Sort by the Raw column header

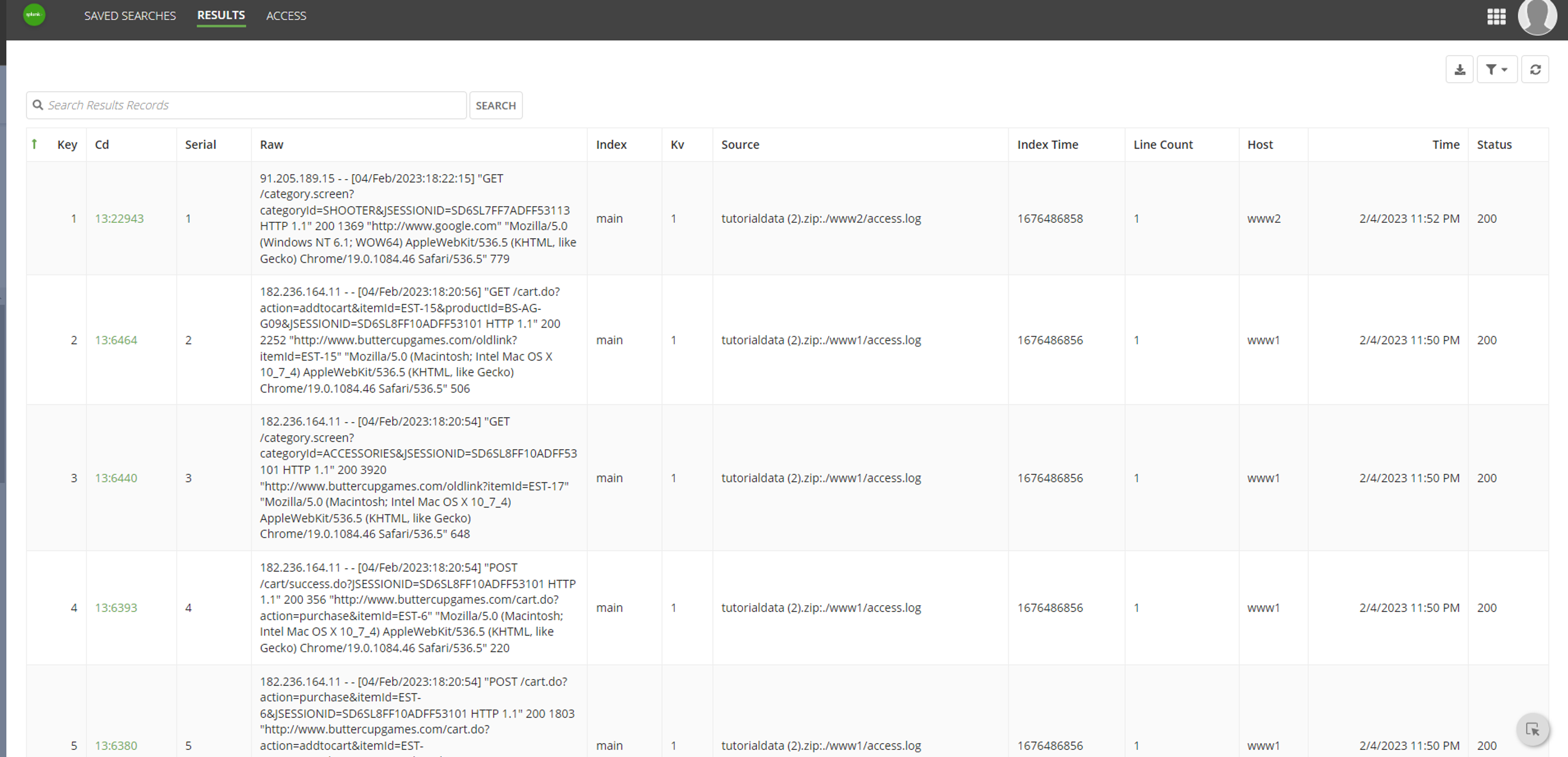click(x=272, y=145)
